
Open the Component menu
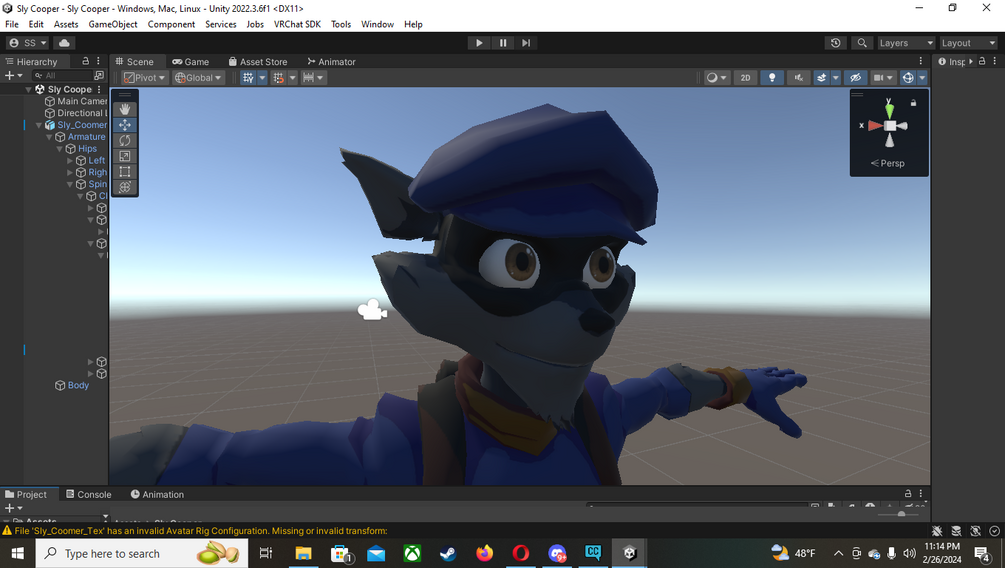tap(171, 24)
